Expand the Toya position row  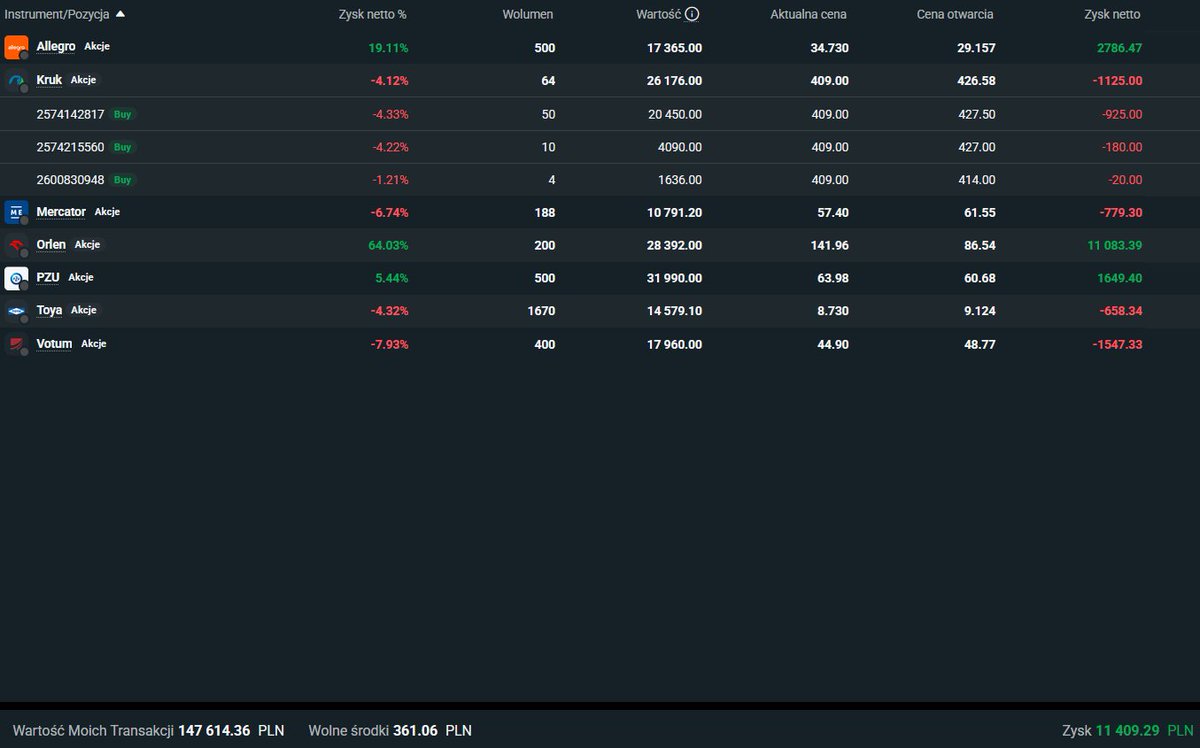point(600,311)
